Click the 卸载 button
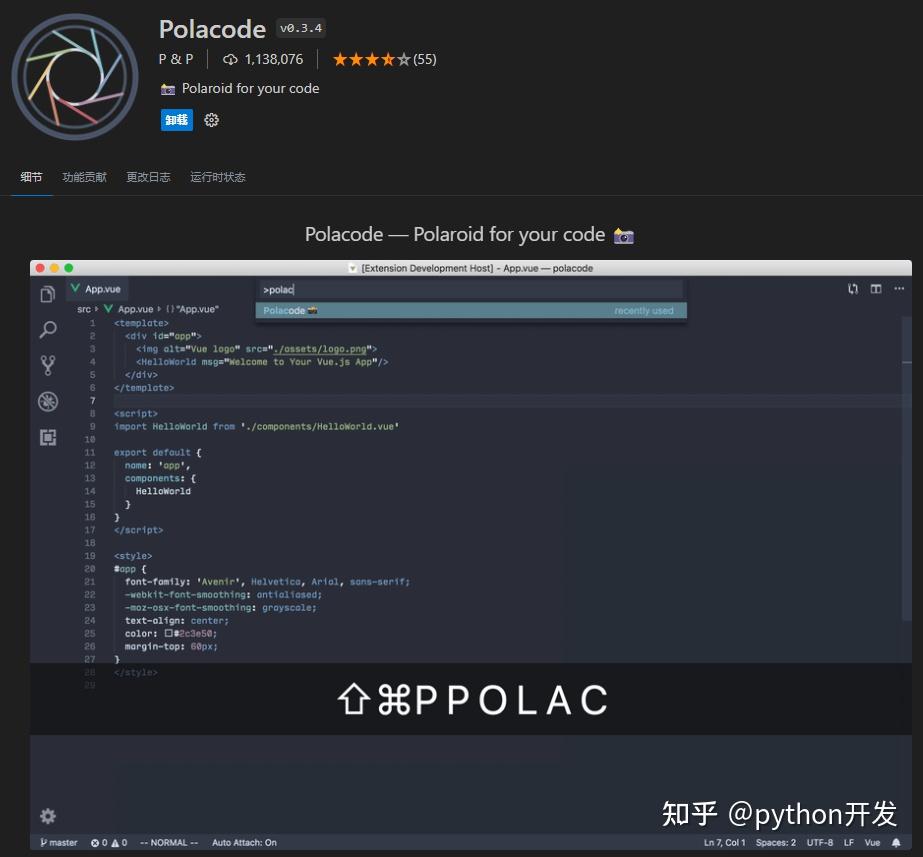The height and width of the screenshot is (857, 923). (x=176, y=119)
